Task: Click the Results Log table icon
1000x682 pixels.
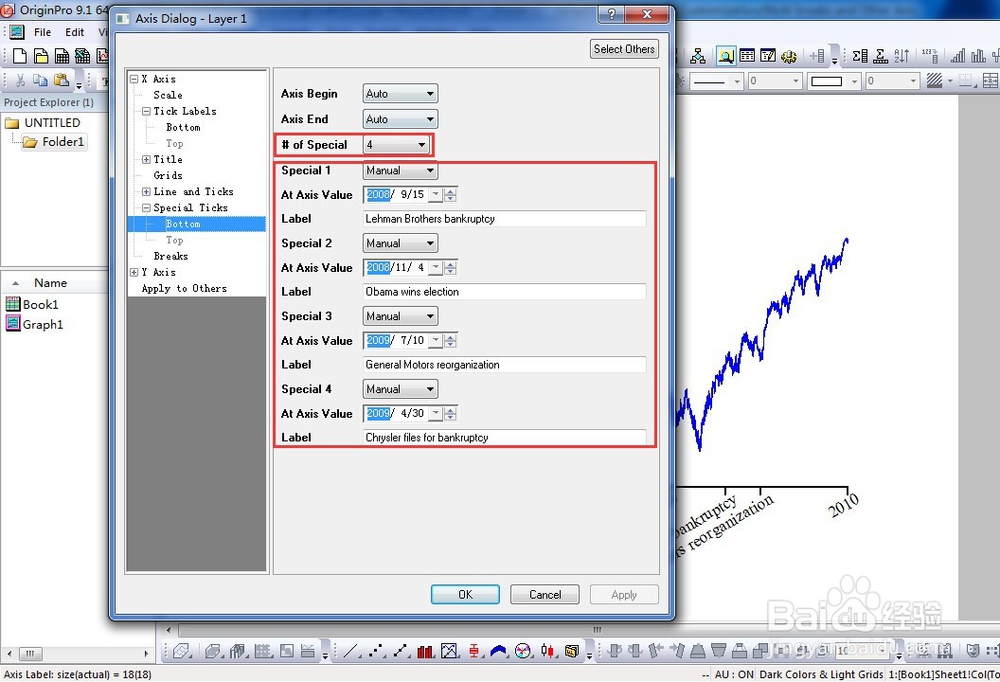Action: click(x=747, y=56)
